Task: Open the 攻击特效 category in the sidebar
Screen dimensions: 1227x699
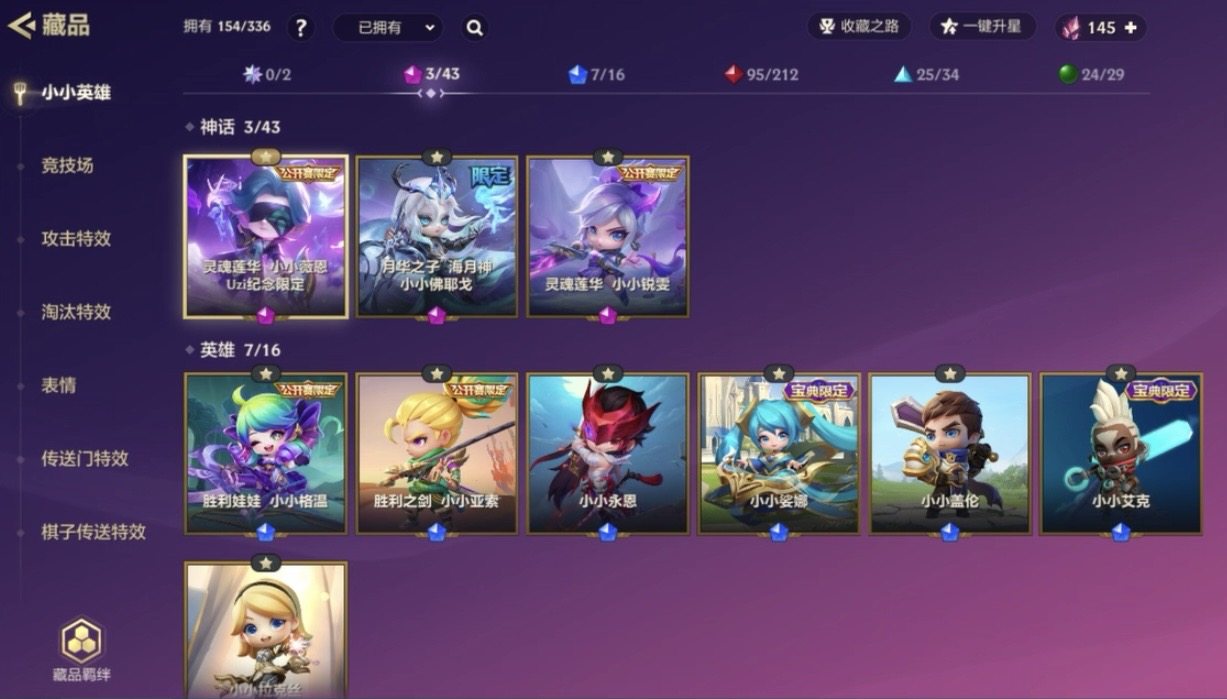Action: [x=76, y=239]
